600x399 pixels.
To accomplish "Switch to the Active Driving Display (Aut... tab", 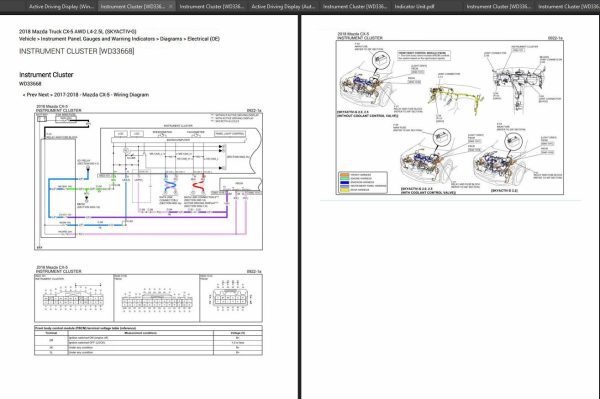I will 283,7.
